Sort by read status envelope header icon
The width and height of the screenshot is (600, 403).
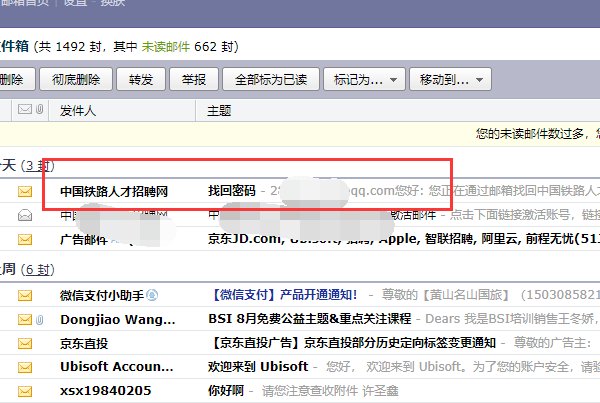click(25, 109)
